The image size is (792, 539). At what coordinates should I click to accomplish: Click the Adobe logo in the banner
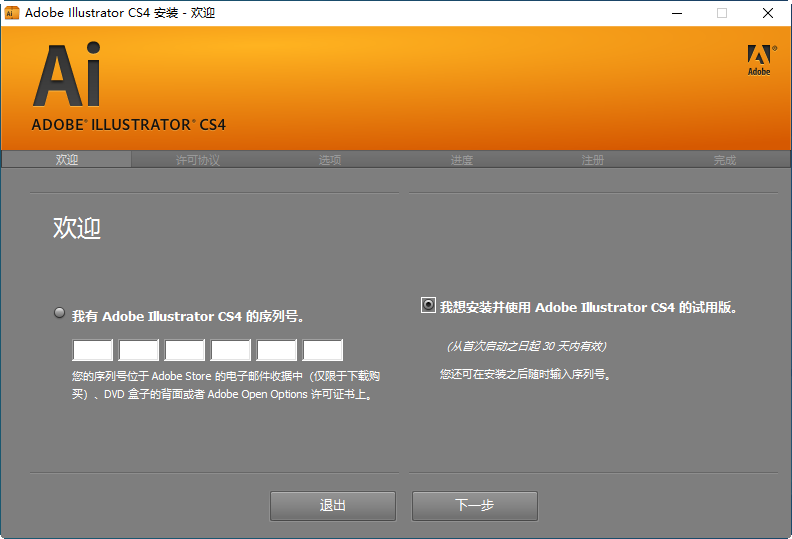(x=759, y=59)
